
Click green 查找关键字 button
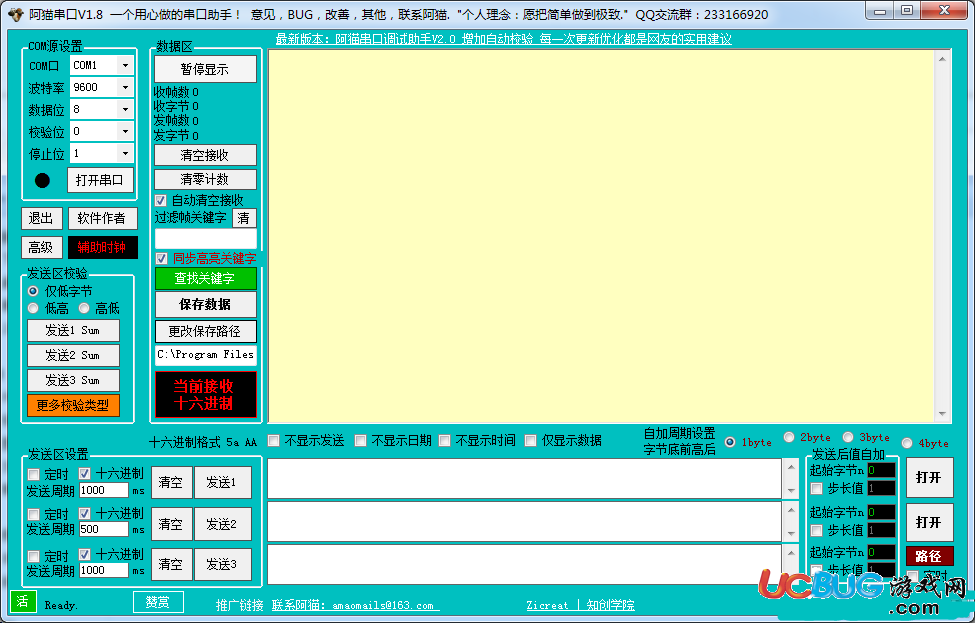point(205,279)
